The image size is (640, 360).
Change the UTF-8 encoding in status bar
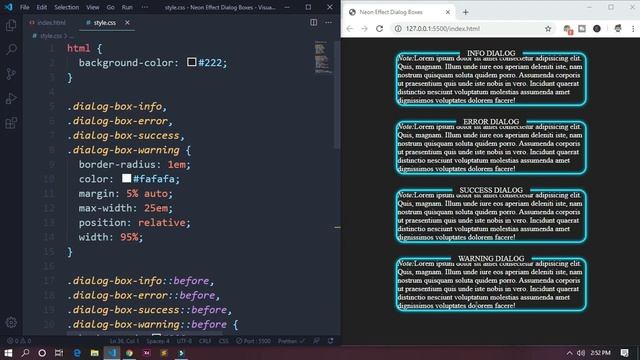tap(184, 341)
